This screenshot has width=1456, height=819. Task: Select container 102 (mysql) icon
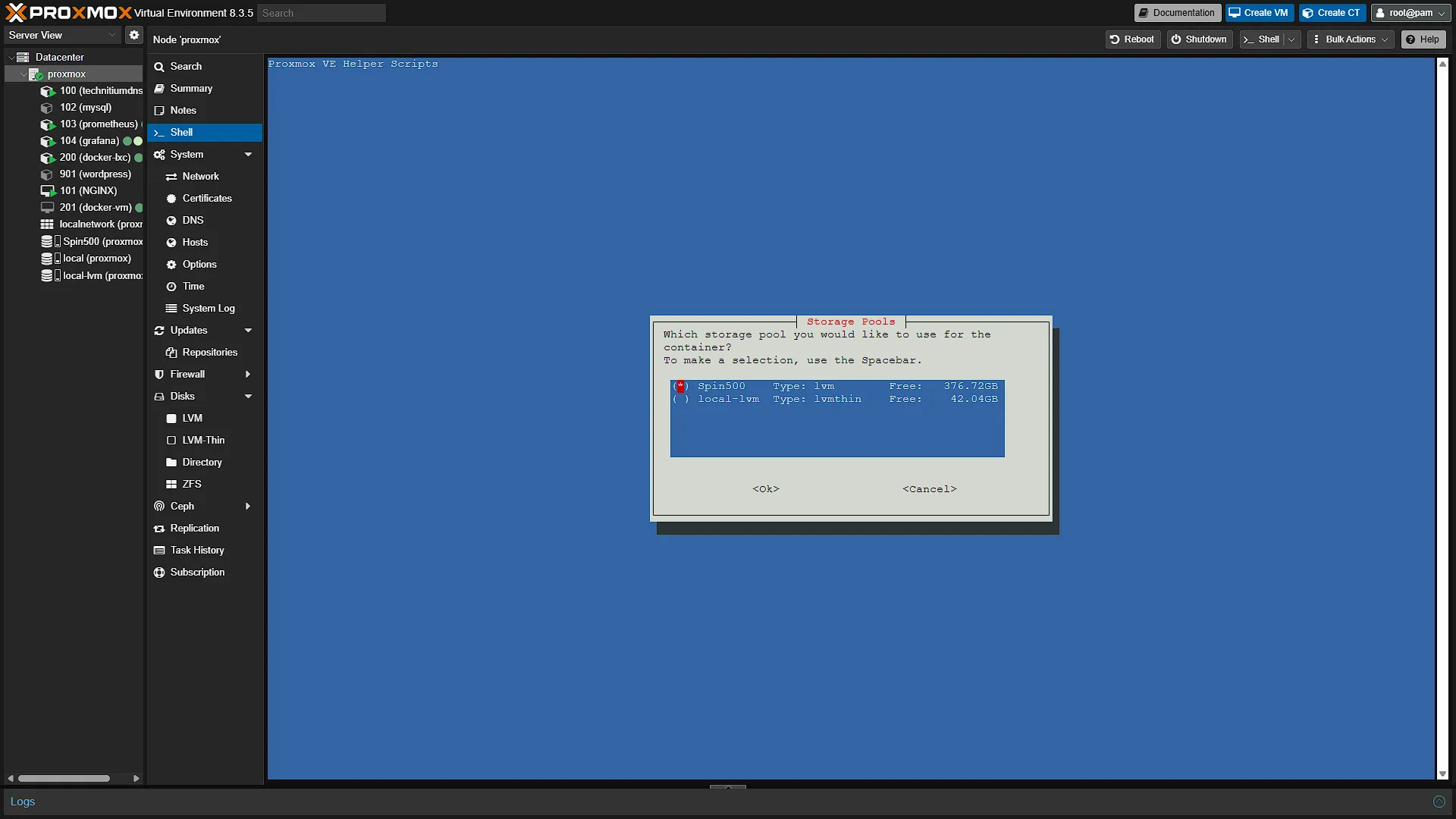click(47, 108)
